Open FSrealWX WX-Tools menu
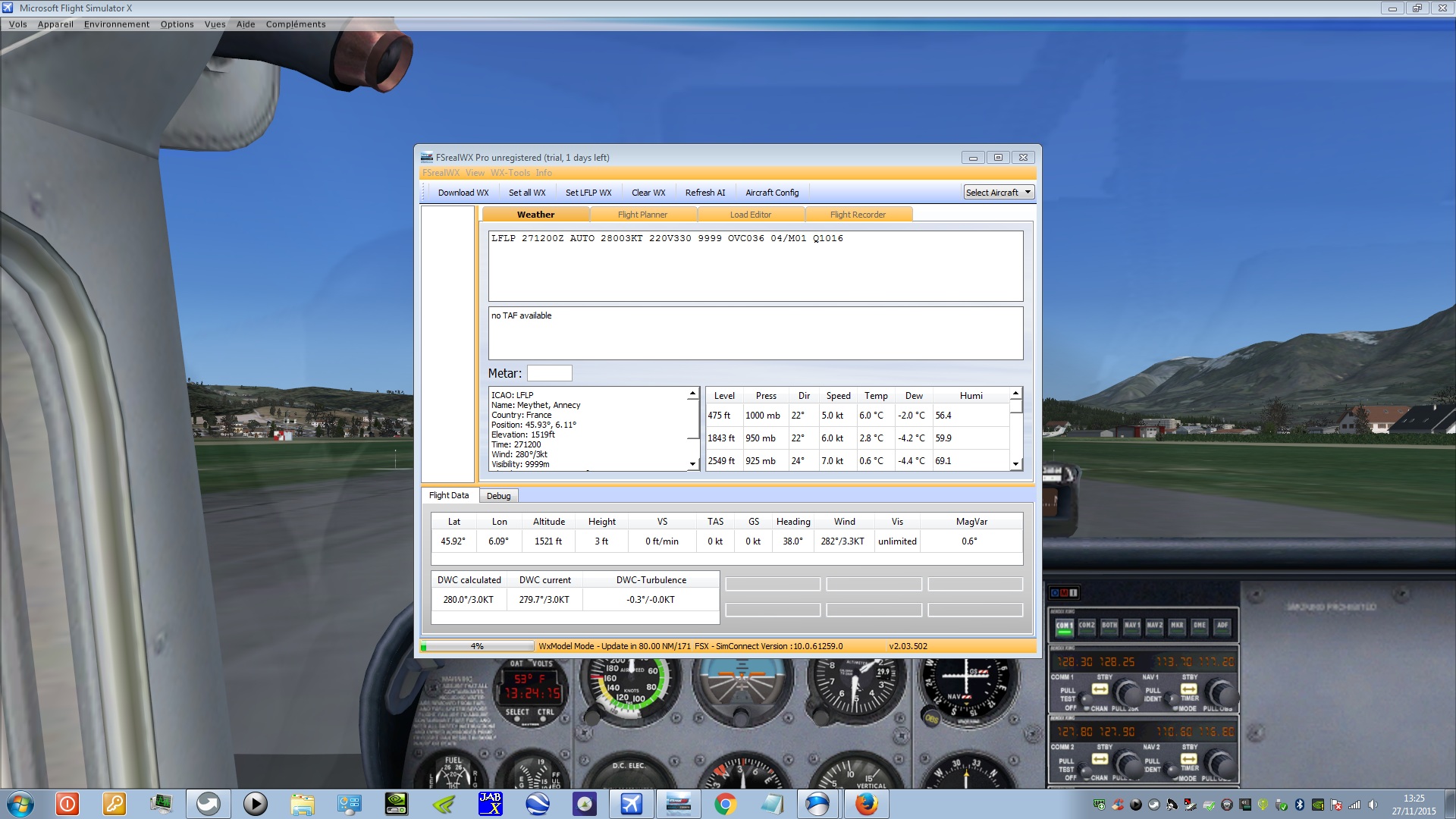 click(x=510, y=173)
